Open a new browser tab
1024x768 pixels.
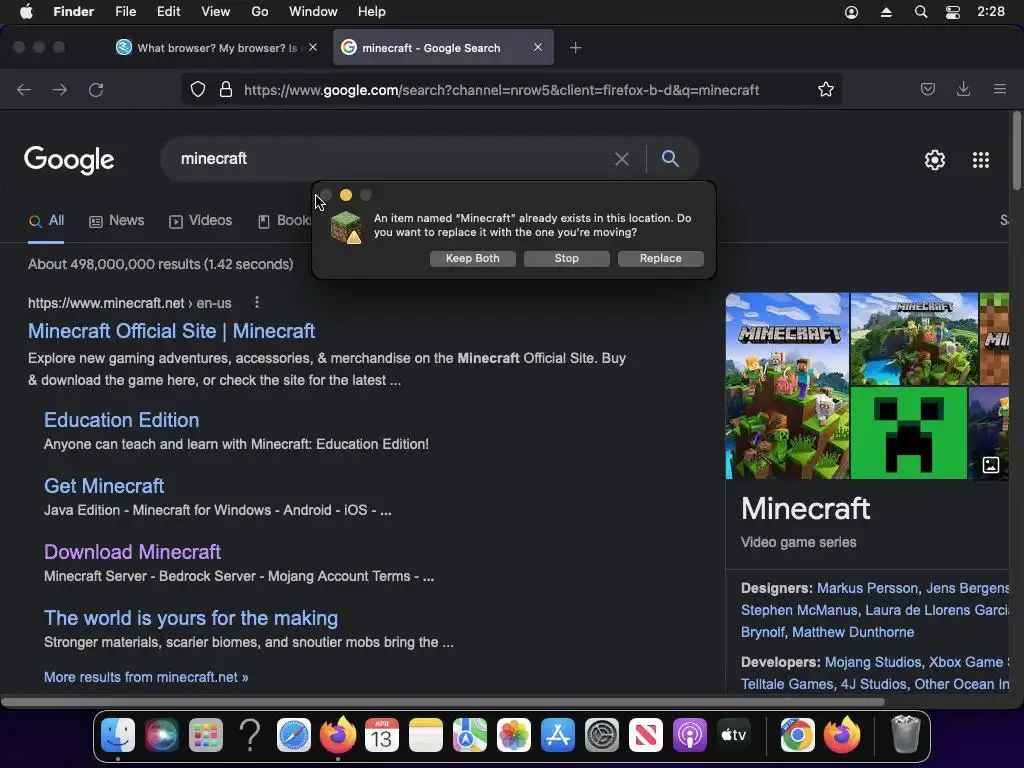pos(575,48)
